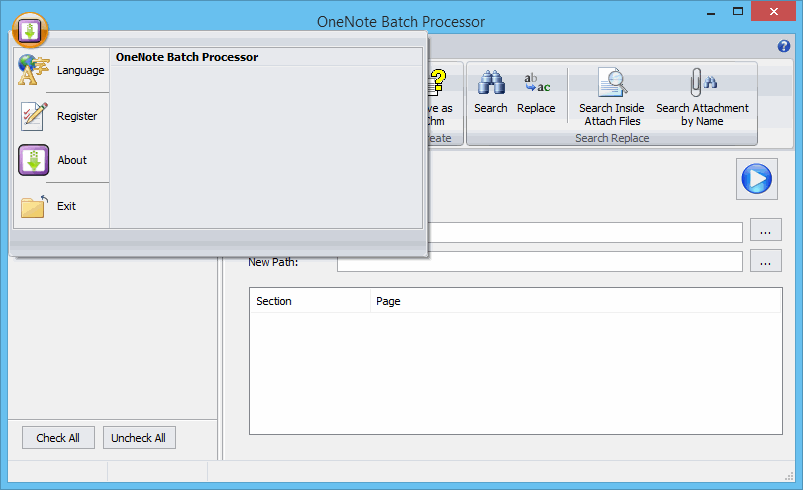Maximize the OneNote Batch Processor window
Viewport: 803px width, 490px height.
pos(738,12)
